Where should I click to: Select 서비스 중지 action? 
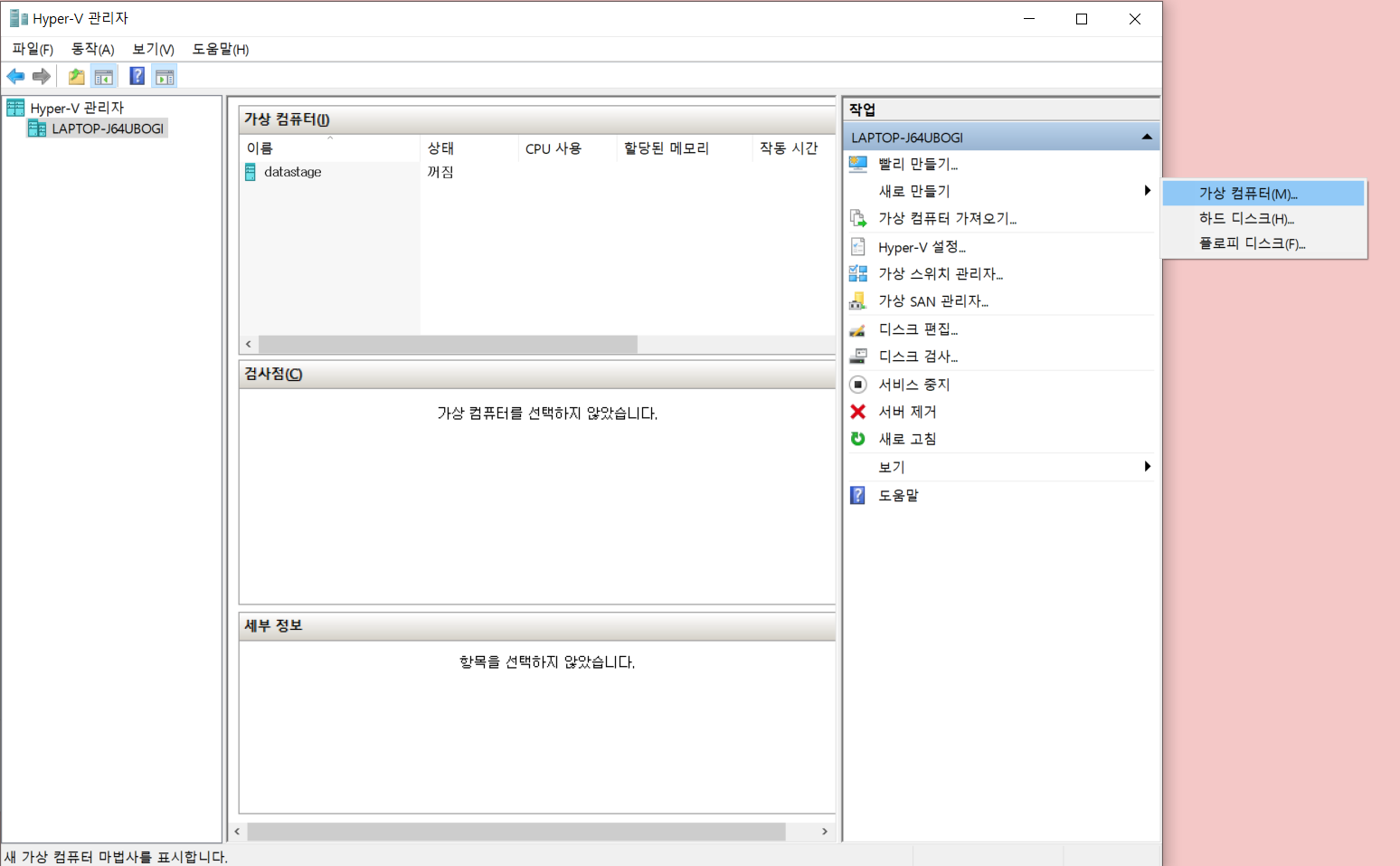[x=914, y=385]
